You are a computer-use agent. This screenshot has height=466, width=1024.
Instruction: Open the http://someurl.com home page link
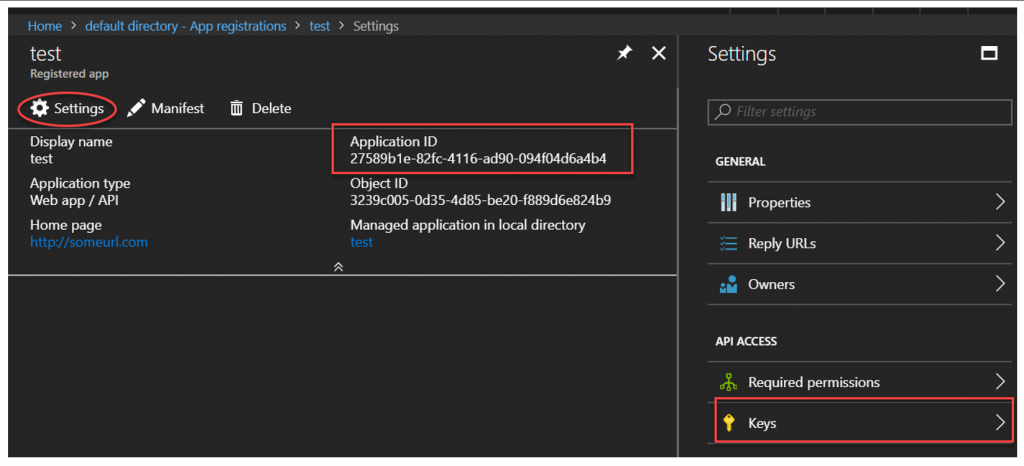click(89, 242)
